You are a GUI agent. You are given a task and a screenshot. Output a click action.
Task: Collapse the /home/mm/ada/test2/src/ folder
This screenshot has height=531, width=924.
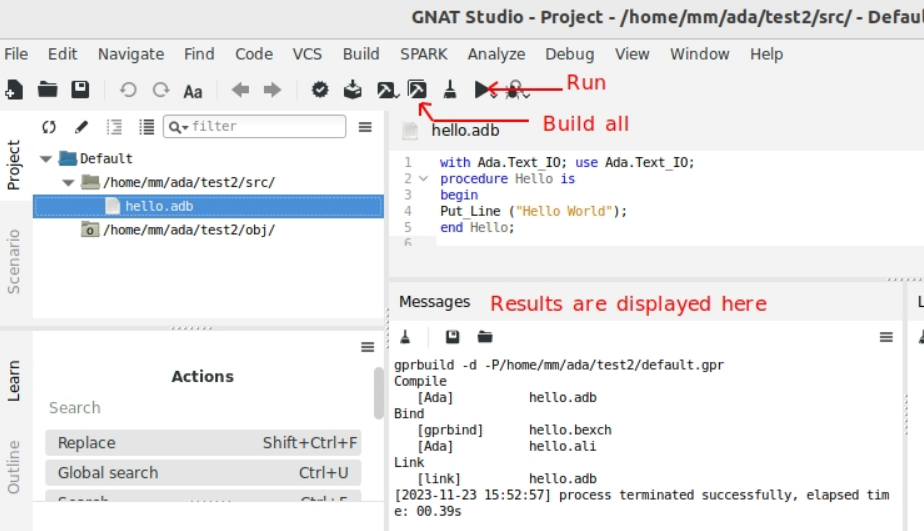coord(68,182)
